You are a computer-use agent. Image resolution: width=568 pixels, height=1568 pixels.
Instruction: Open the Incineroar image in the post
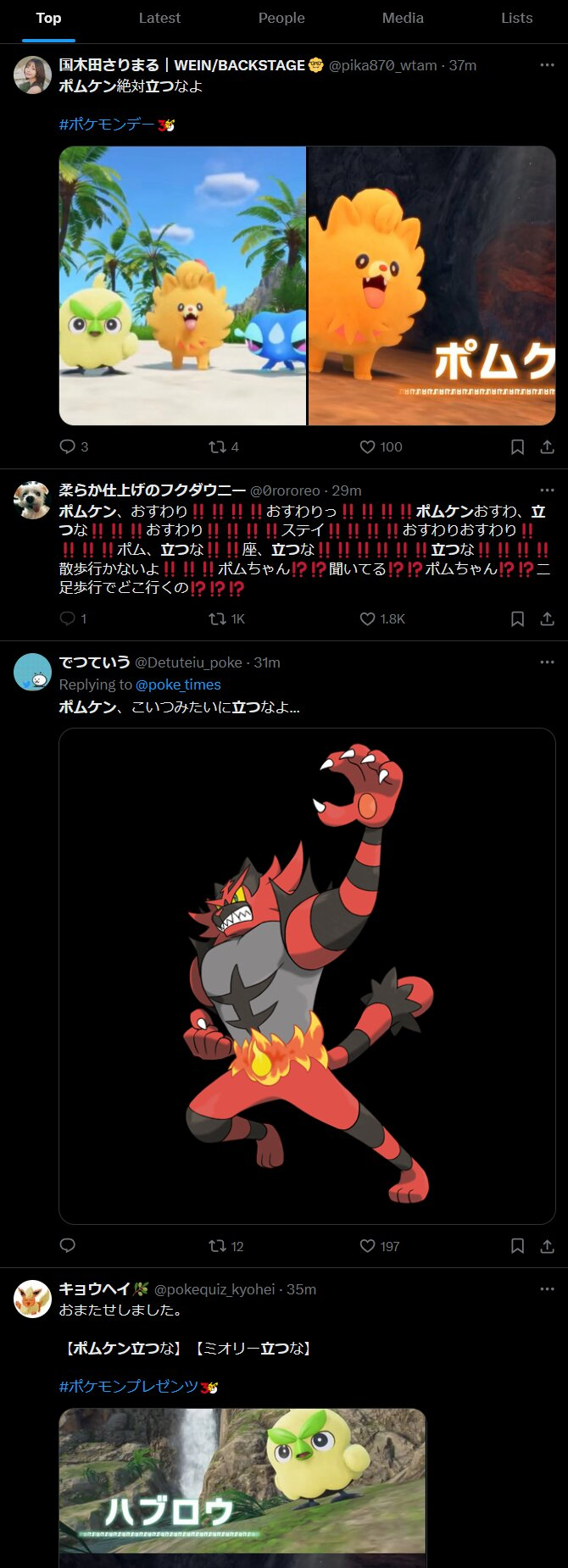pos(307,976)
